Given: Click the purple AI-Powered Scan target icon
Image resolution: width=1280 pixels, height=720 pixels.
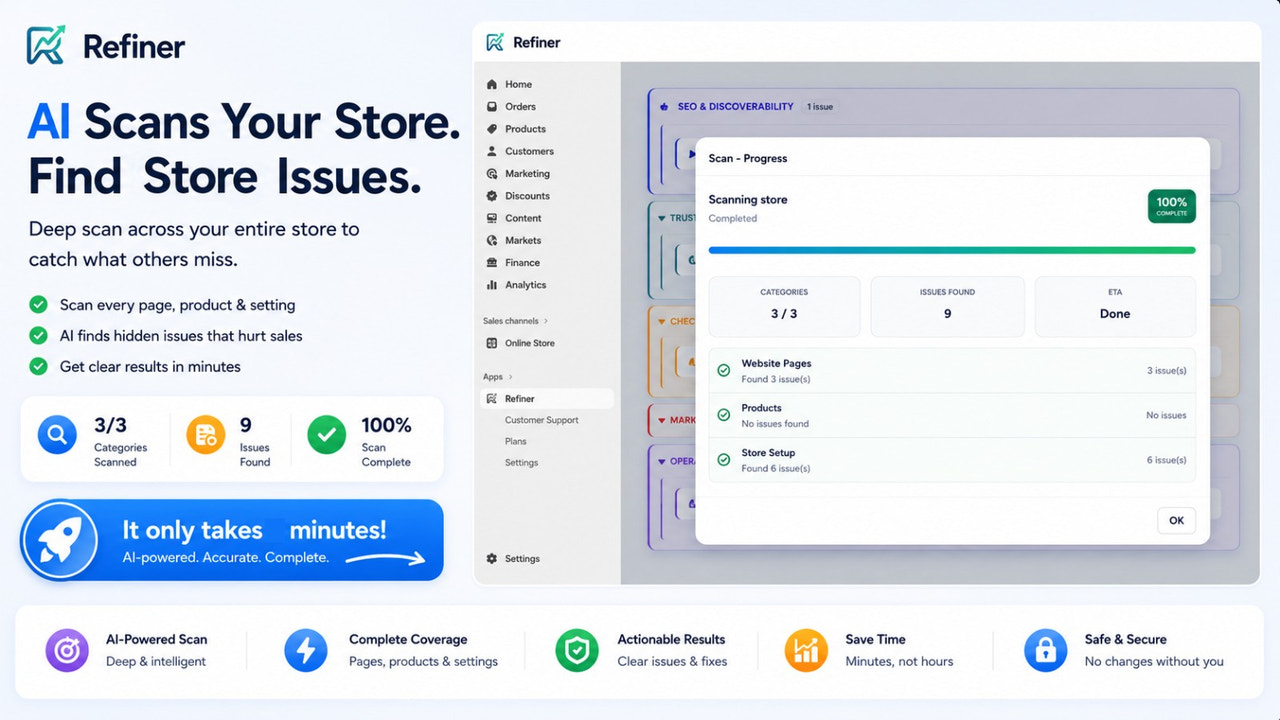Looking at the screenshot, I should tap(67, 651).
